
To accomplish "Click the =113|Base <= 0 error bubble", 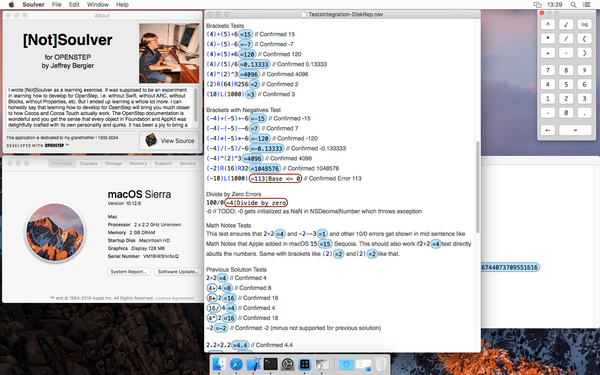I will [275, 178].
